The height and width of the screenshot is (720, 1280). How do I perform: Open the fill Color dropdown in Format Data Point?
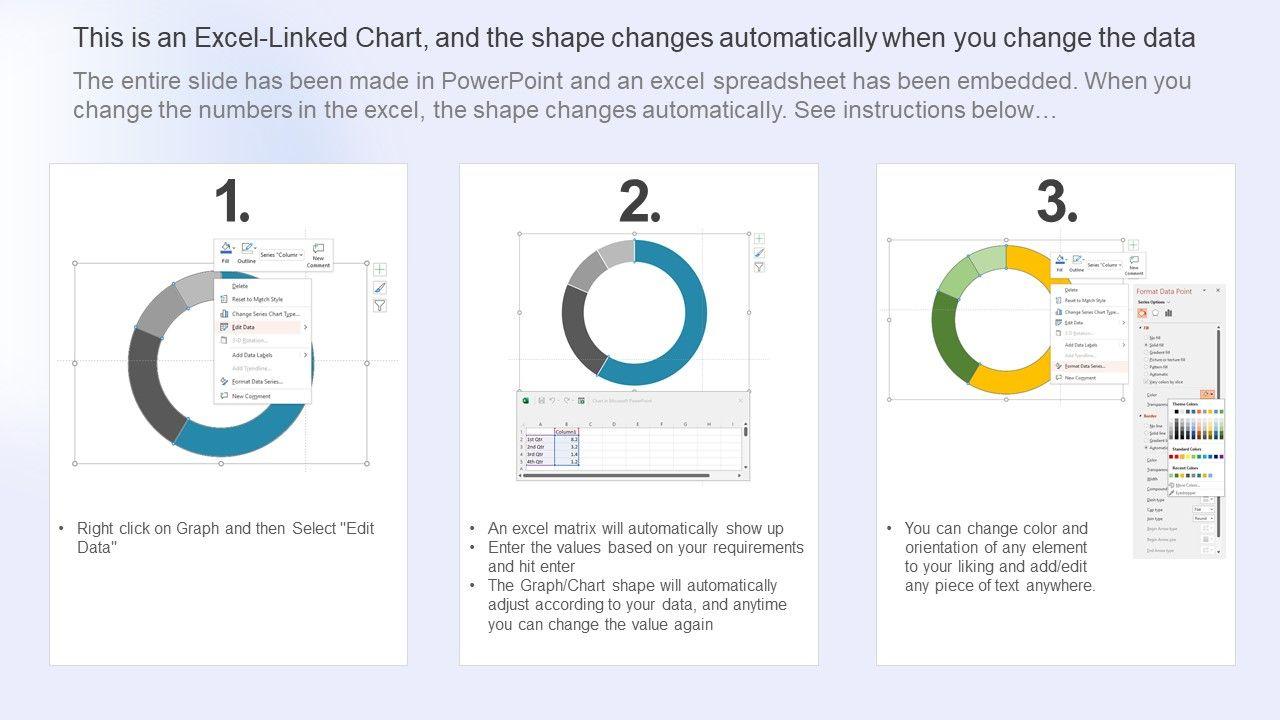pos(1207,395)
